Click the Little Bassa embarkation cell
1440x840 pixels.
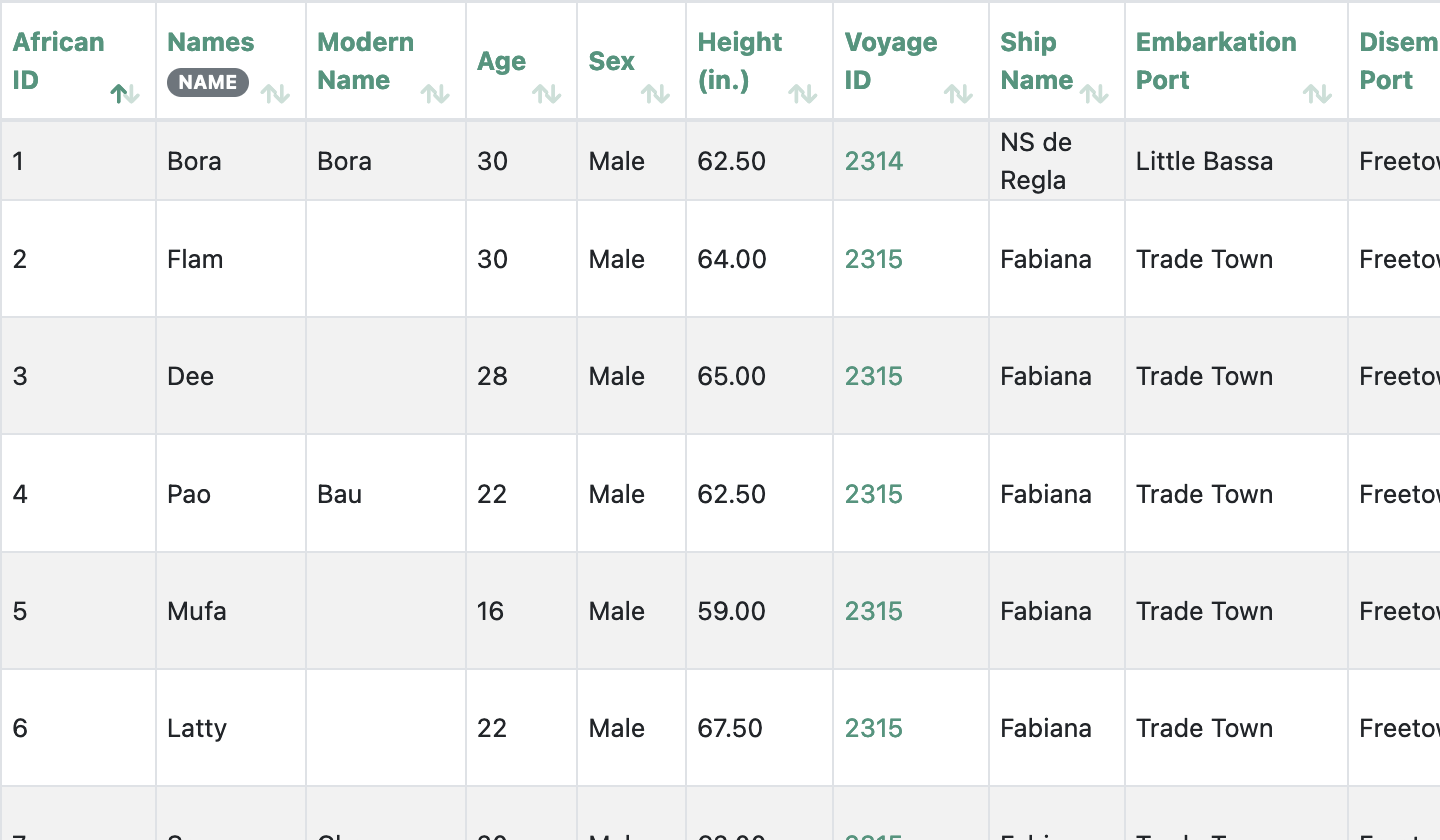1204,161
